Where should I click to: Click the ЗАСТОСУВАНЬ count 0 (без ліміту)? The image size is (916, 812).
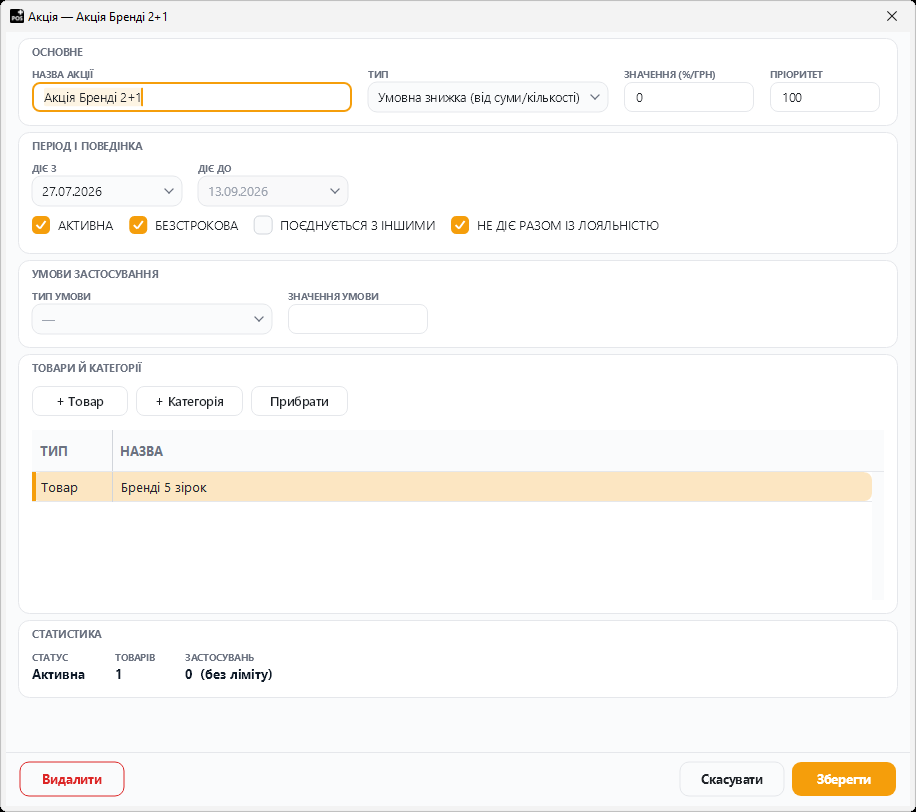(228, 675)
